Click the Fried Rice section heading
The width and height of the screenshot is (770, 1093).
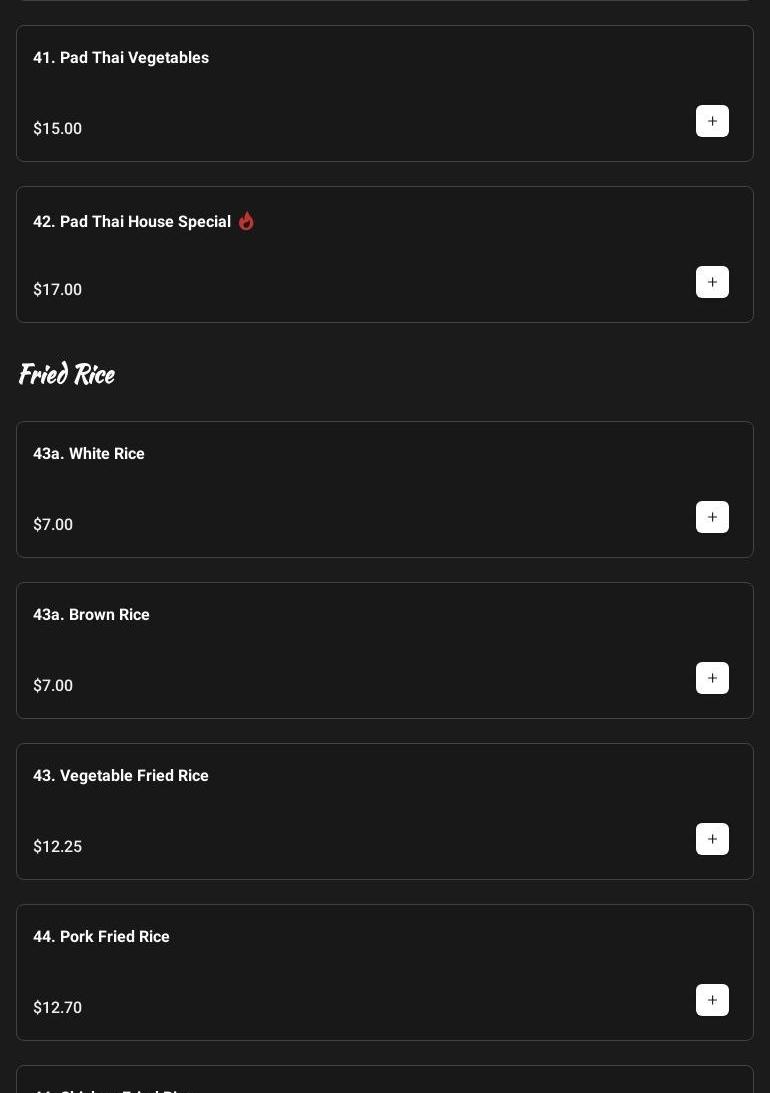click(67, 374)
